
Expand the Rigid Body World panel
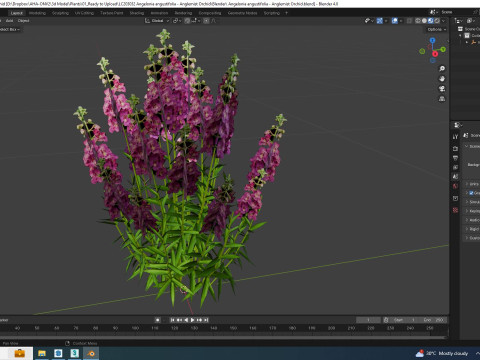pos(467,229)
